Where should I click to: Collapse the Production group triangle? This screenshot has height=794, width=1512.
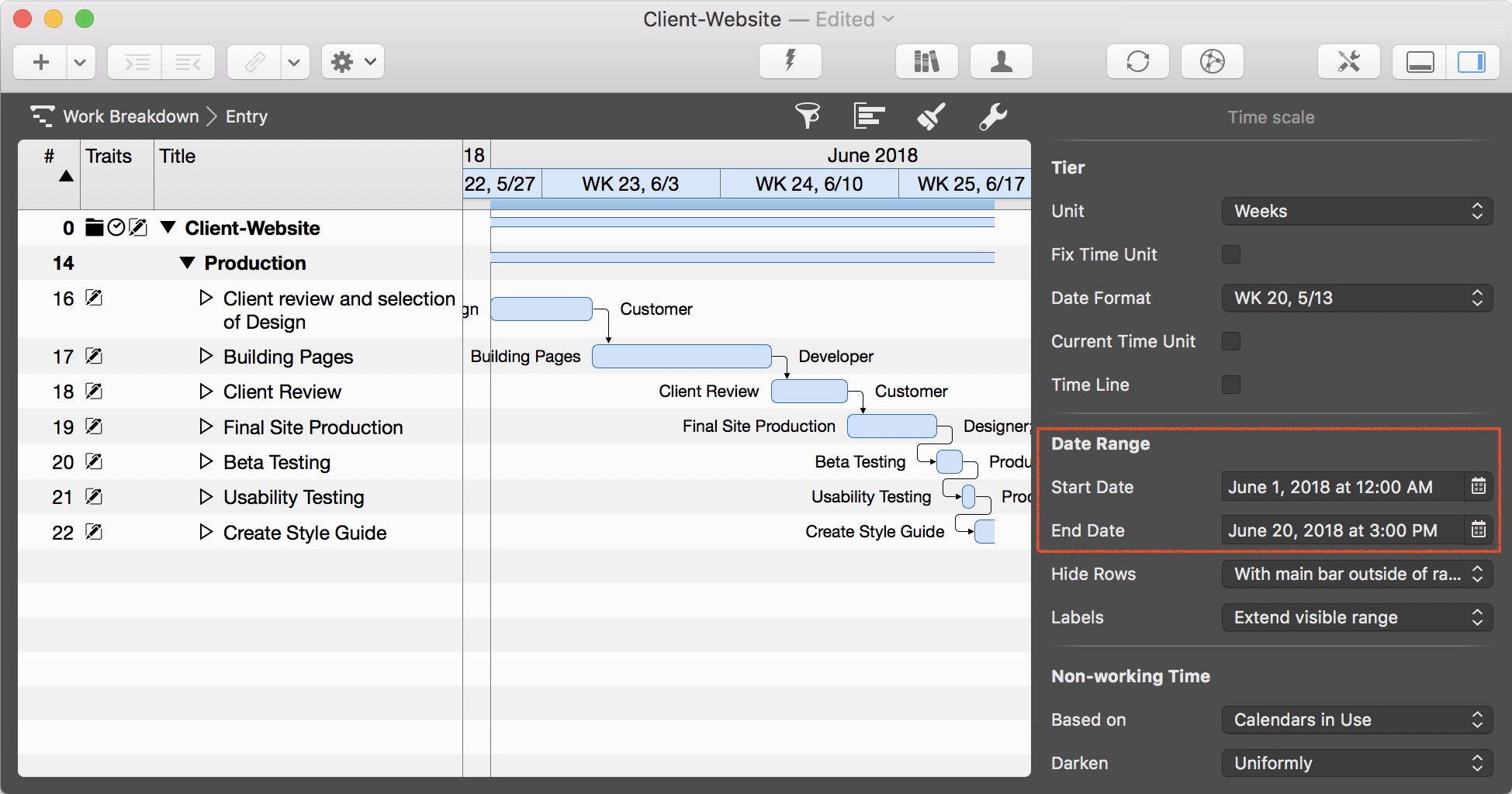click(x=187, y=263)
